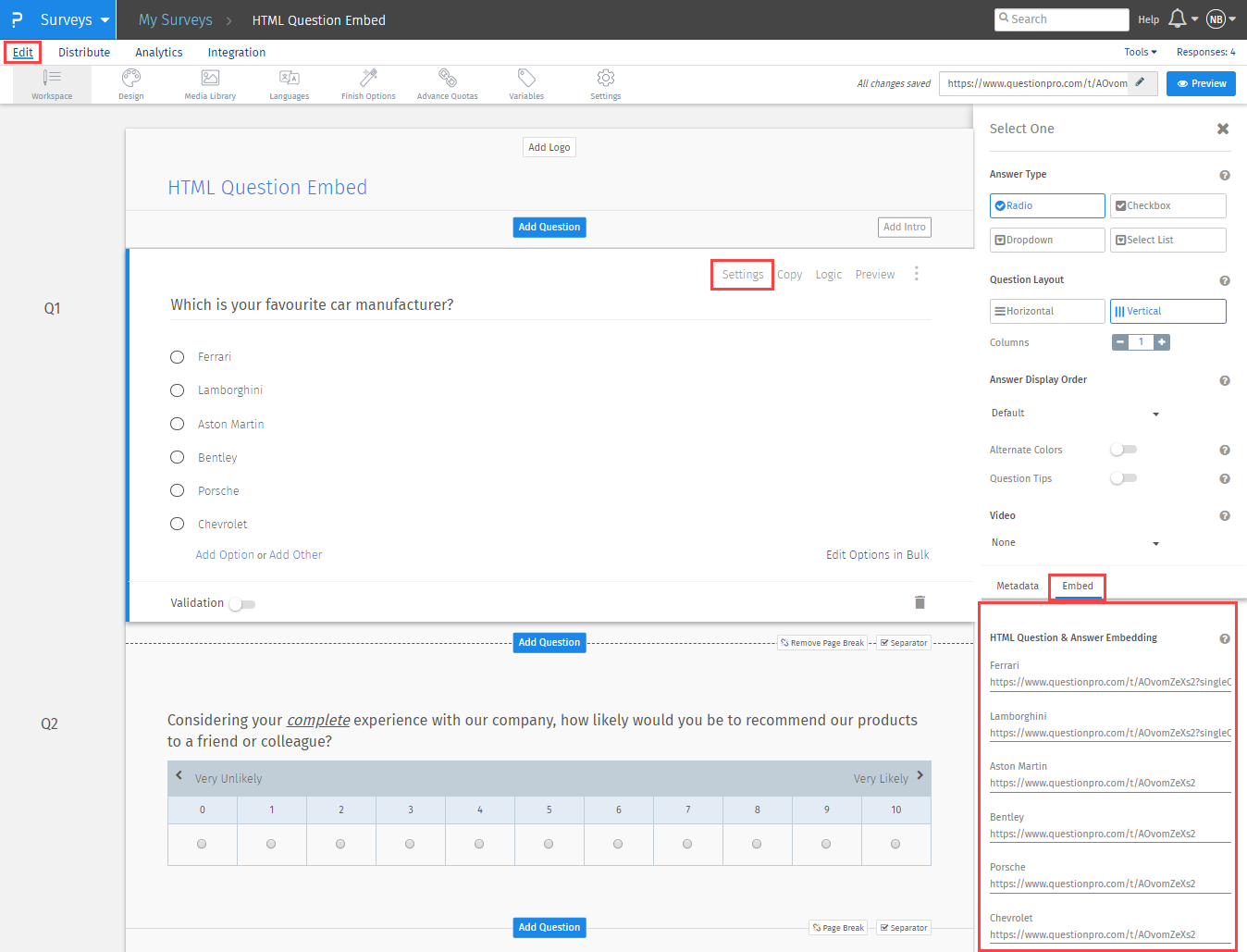This screenshot has height=952, width=1247.
Task: Select the Bentley radio option
Action: click(178, 457)
